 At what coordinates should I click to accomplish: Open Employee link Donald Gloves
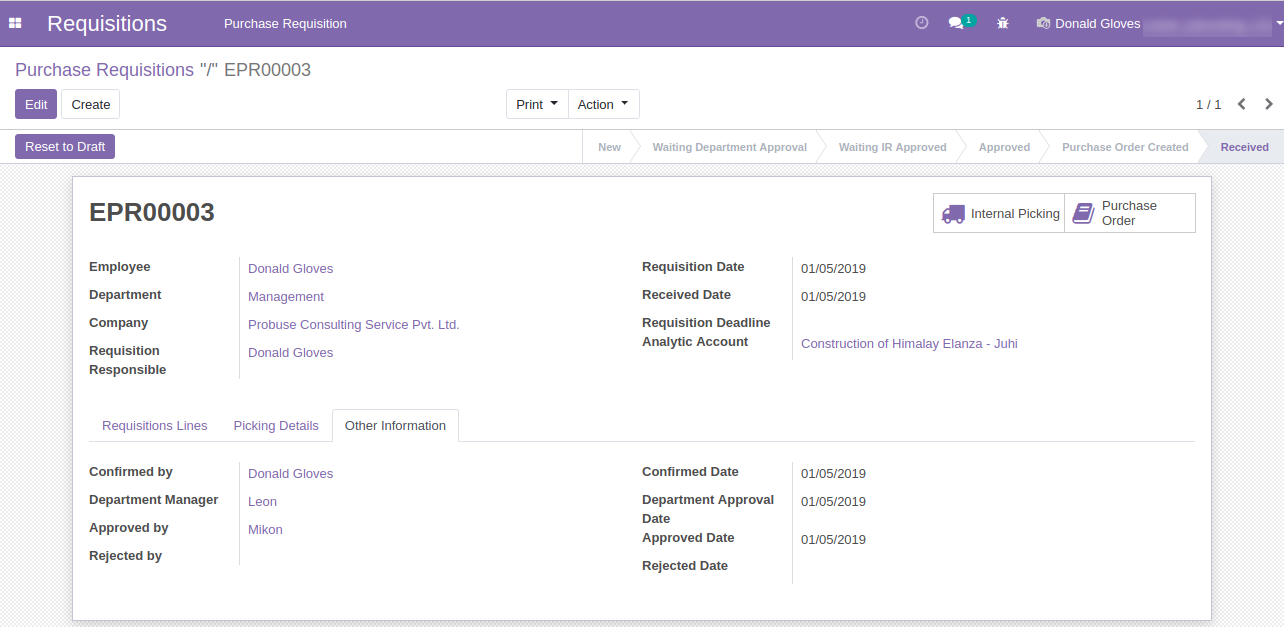(x=291, y=268)
